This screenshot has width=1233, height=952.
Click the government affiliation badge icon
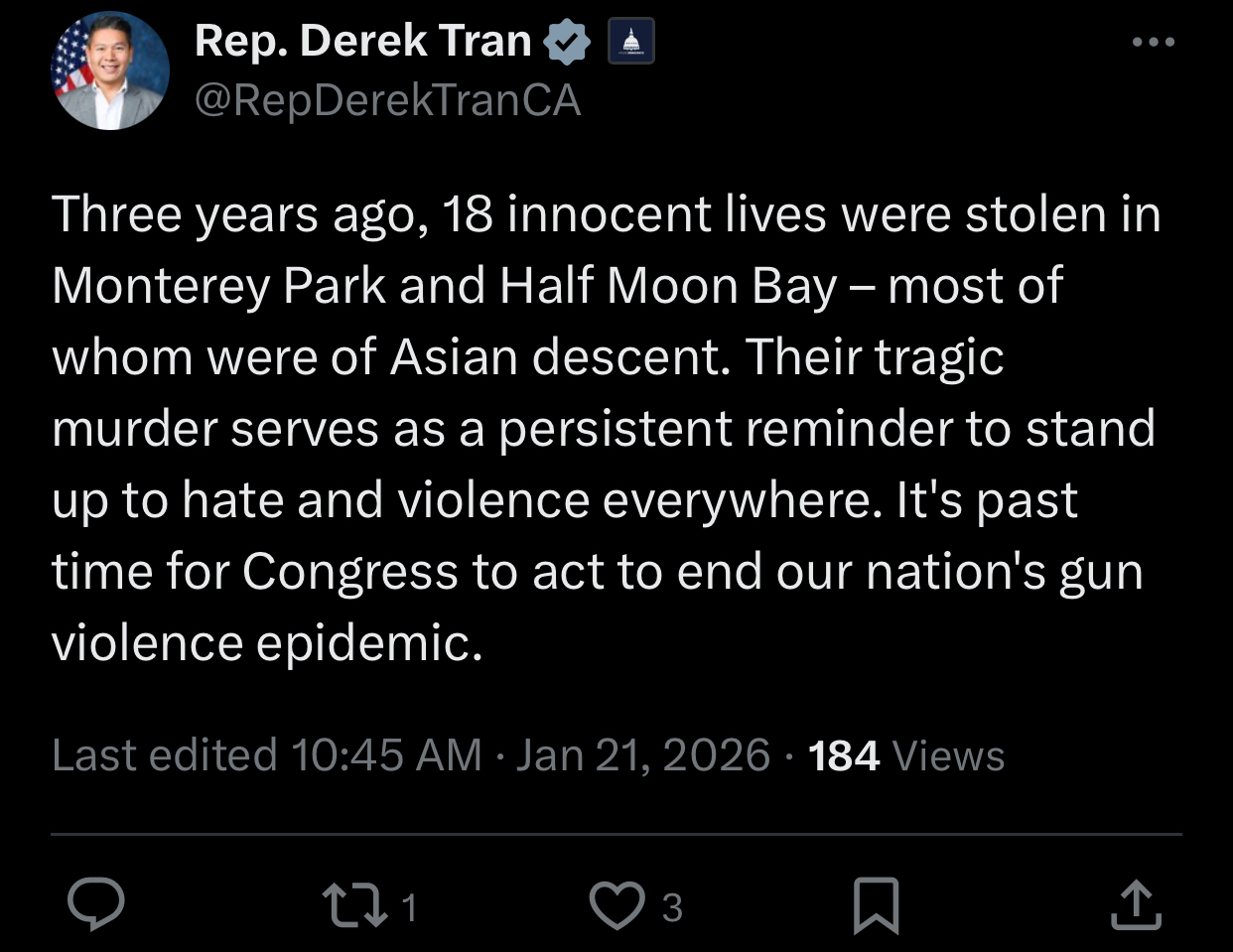click(x=630, y=43)
